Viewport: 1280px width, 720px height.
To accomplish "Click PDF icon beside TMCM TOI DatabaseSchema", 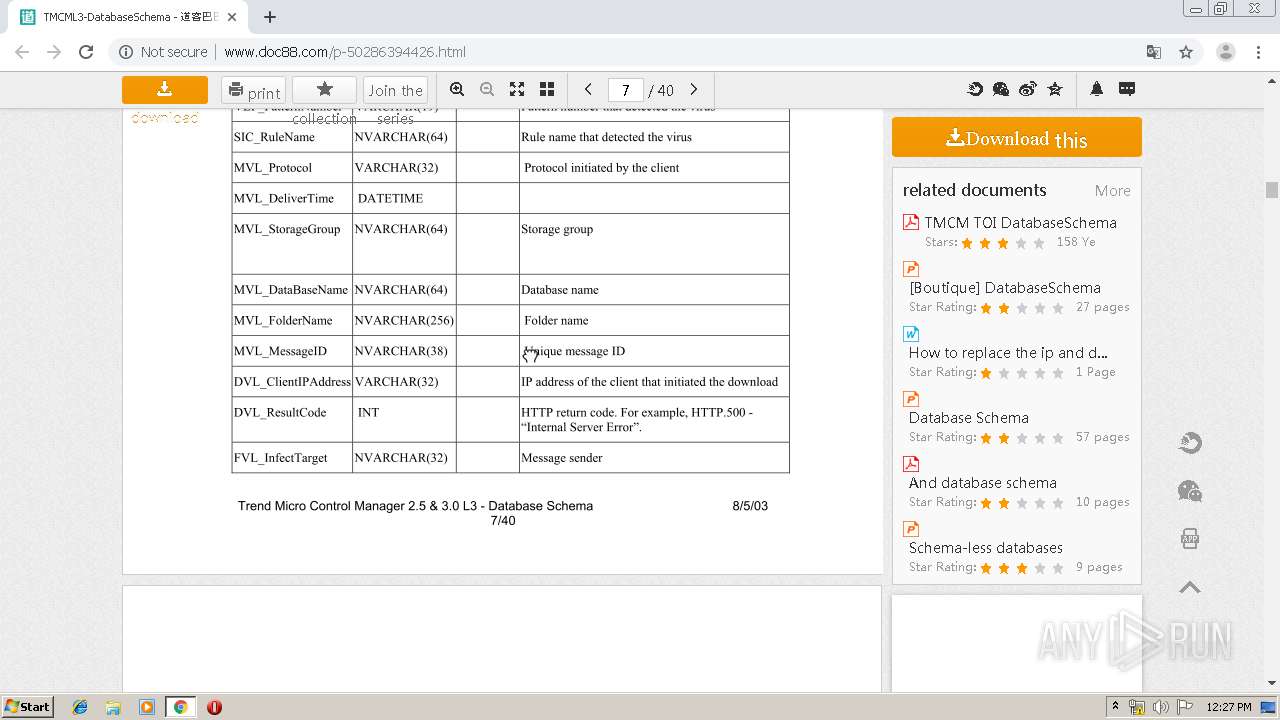I will click(x=911, y=222).
